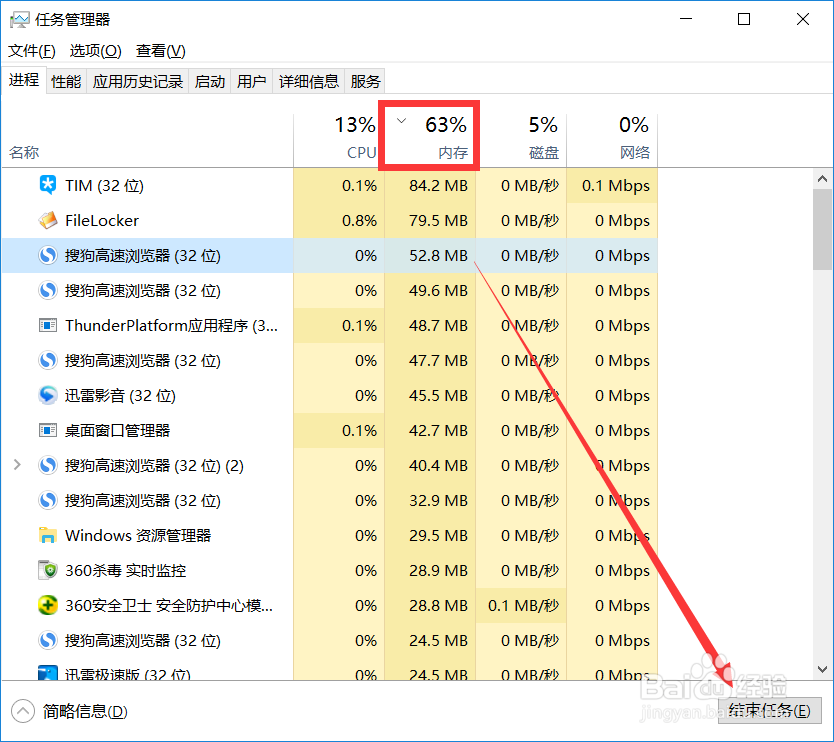Image resolution: width=834 pixels, height=742 pixels.
Task: Switch to the 启动 tab
Action: point(210,81)
